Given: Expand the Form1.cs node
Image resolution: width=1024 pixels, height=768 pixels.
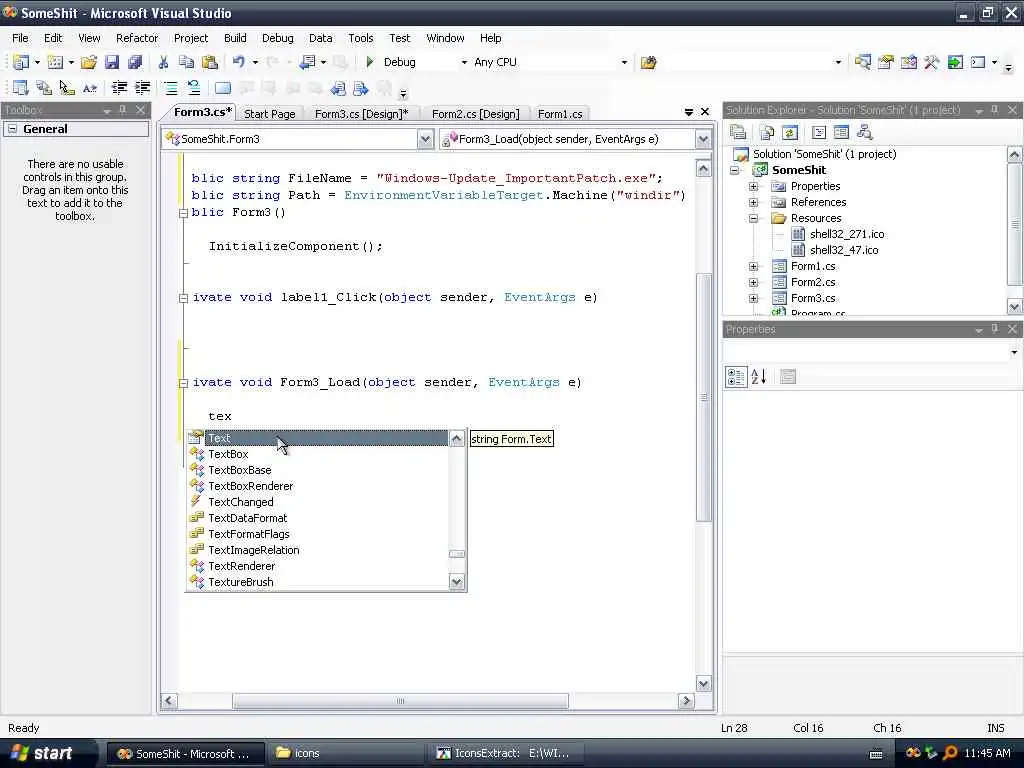Looking at the screenshot, I should tap(754, 266).
